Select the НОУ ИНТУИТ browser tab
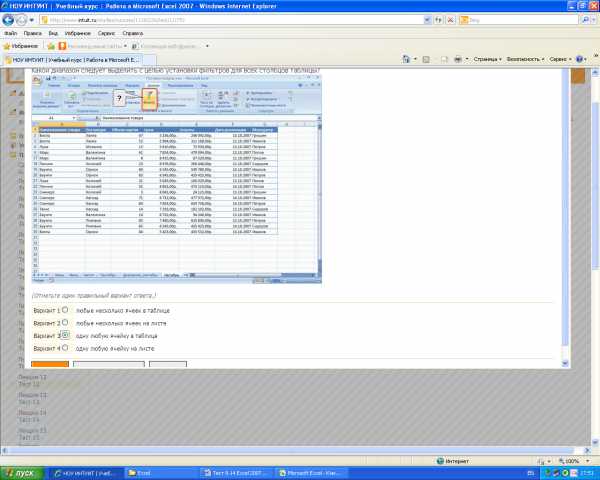The width and height of the screenshot is (600, 480). tap(73, 60)
